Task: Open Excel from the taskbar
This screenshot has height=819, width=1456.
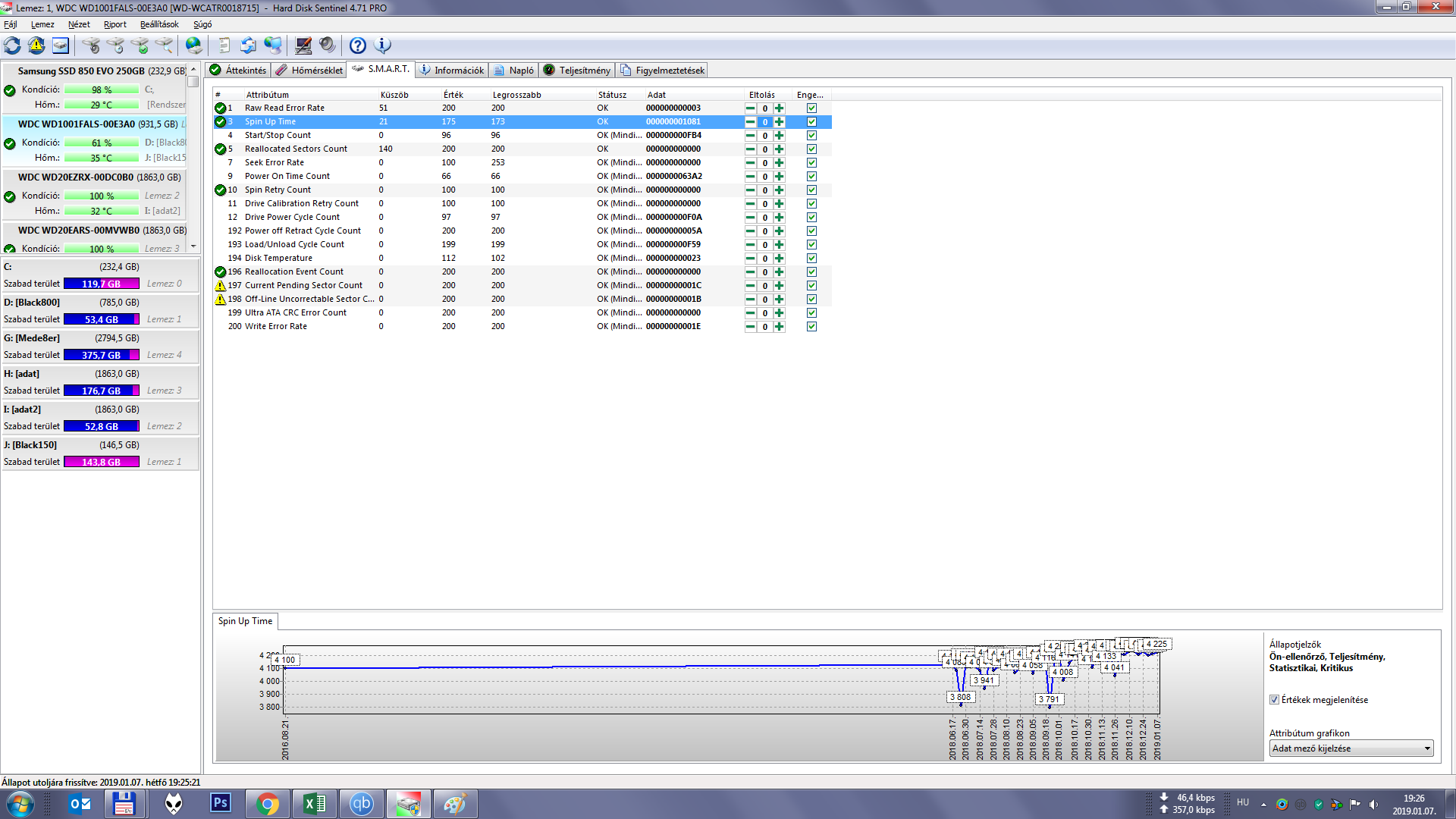Action: tap(314, 804)
